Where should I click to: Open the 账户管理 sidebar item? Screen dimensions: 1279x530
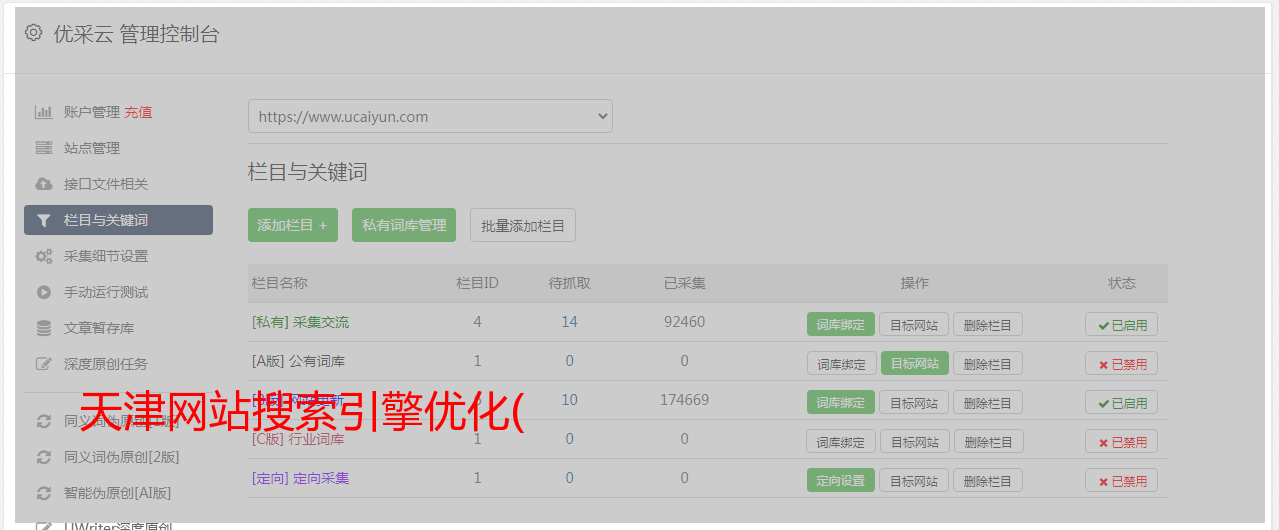[92, 112]
